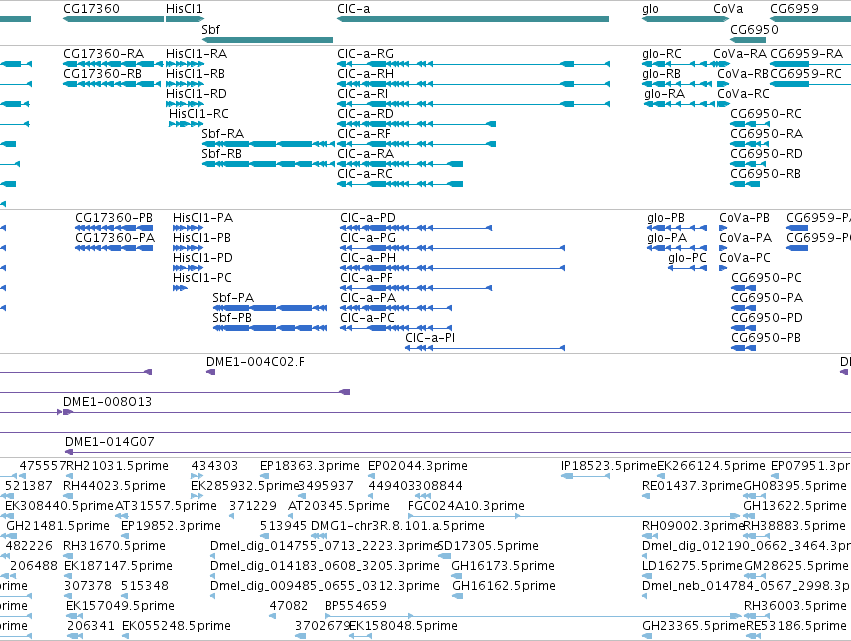Select the ClC-a-PI protein label

(430, 338)
